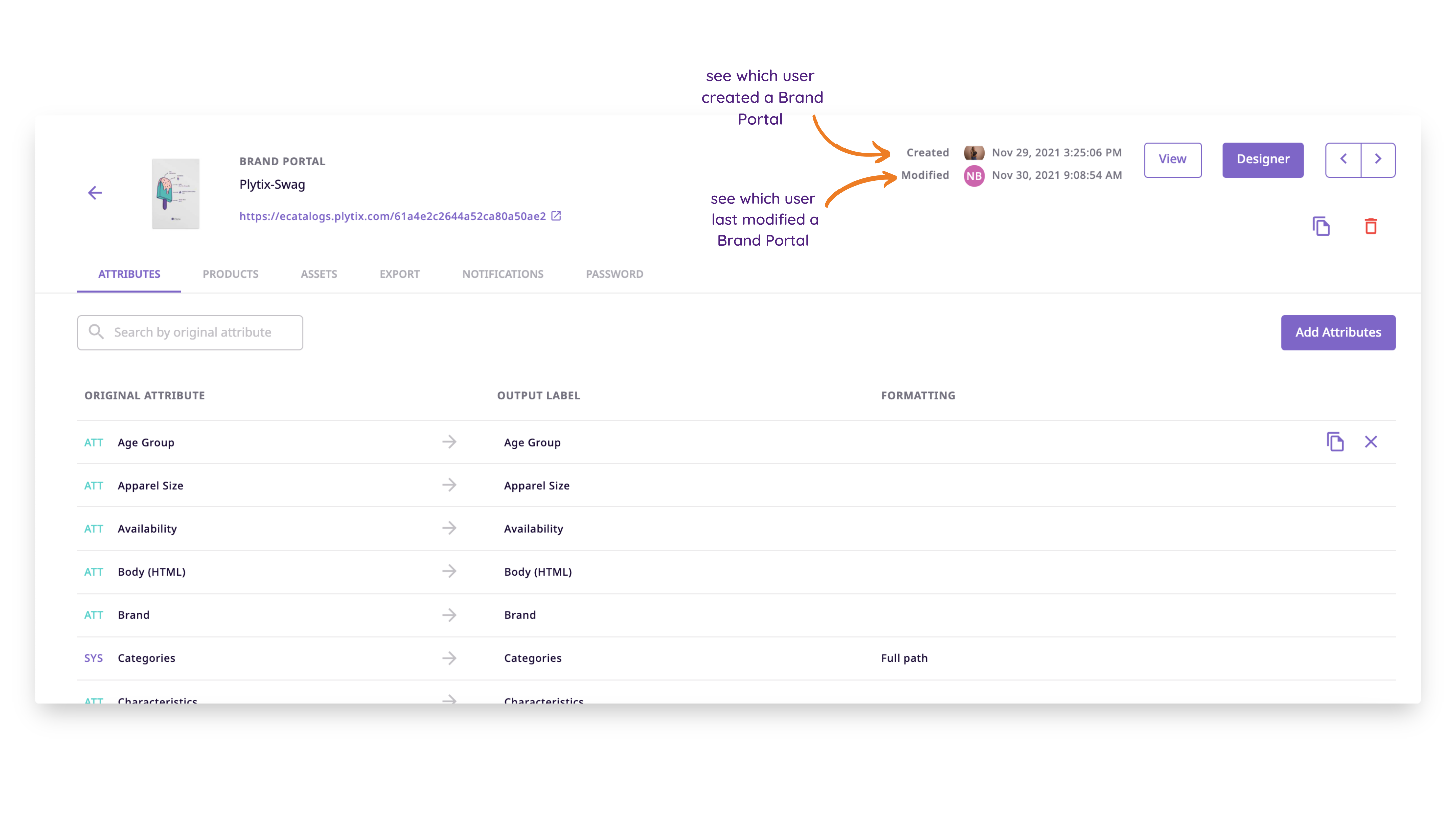The height and width of the screenshot is (819, 1456).
Task: Select the Password tab
Action: click(615, 274)
